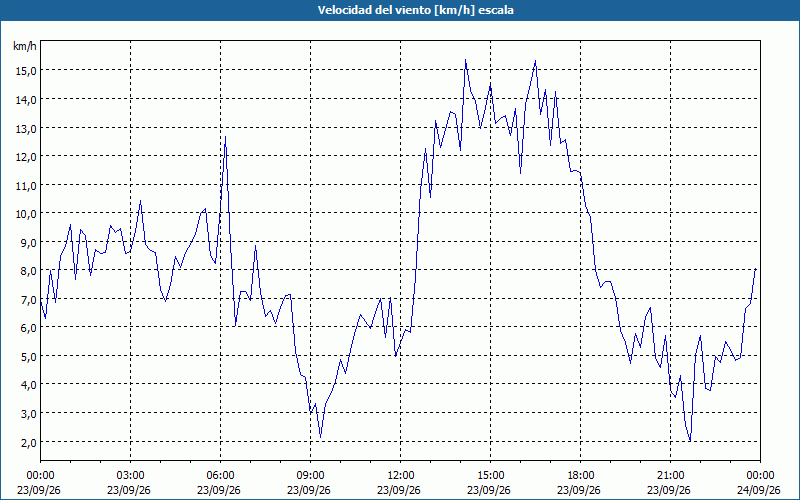The image size is (800, 500).
Task: Click the '14,0' y-axis value
Action: pos(26,99)
